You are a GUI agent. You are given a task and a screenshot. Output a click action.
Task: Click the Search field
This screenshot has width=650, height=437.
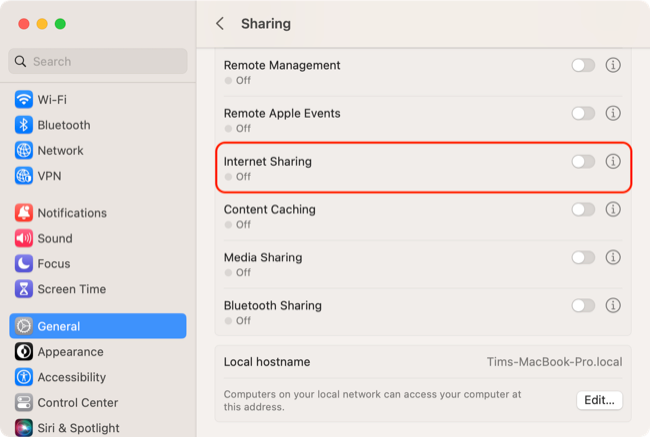pos(98,61)
